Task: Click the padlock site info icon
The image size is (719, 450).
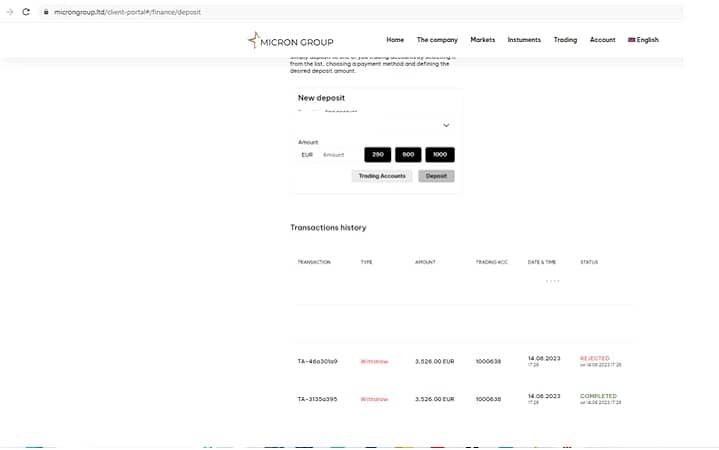Action: point(46,12)
